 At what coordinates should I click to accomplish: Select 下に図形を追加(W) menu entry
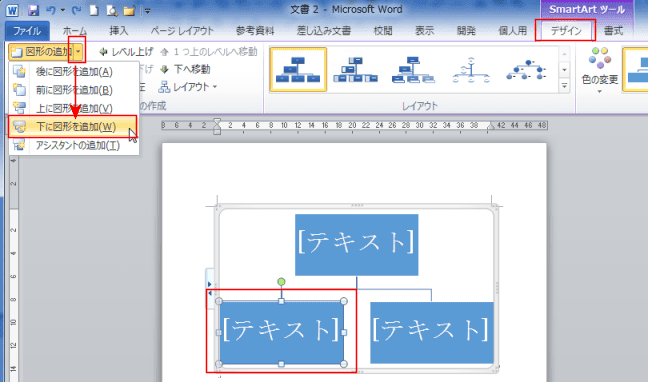(72, 127)
